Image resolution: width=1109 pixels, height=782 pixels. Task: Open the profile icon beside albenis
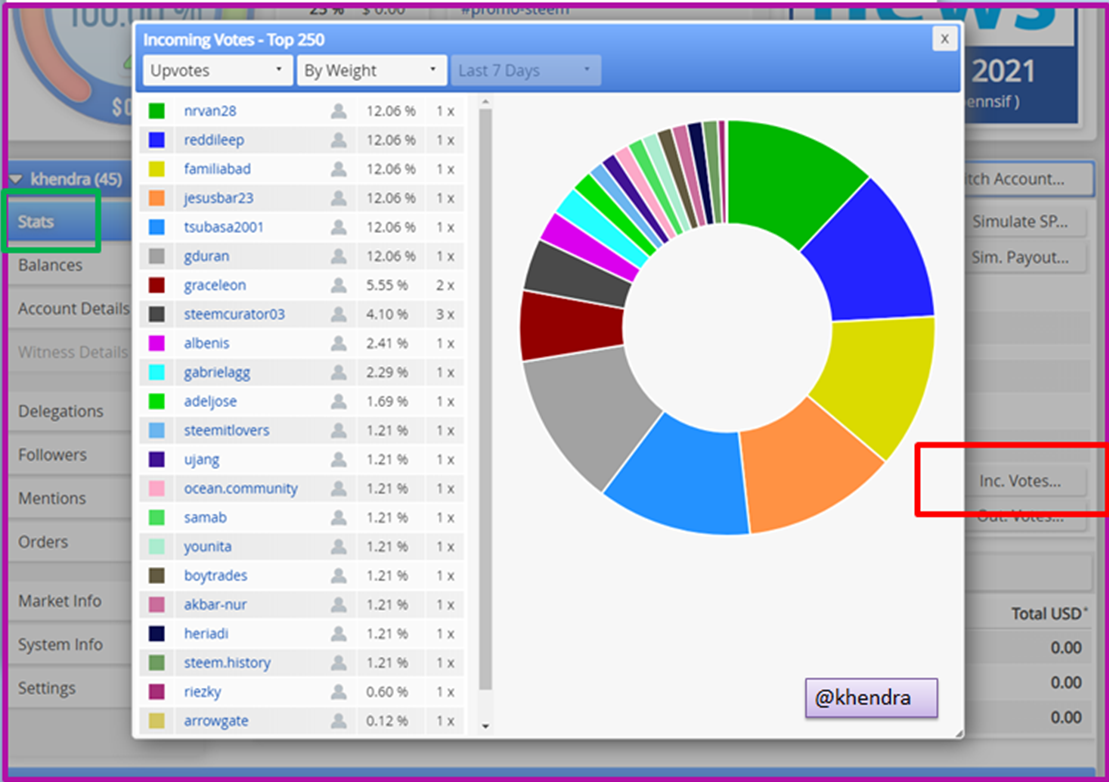pyautogui.click(x=339, y=343)
